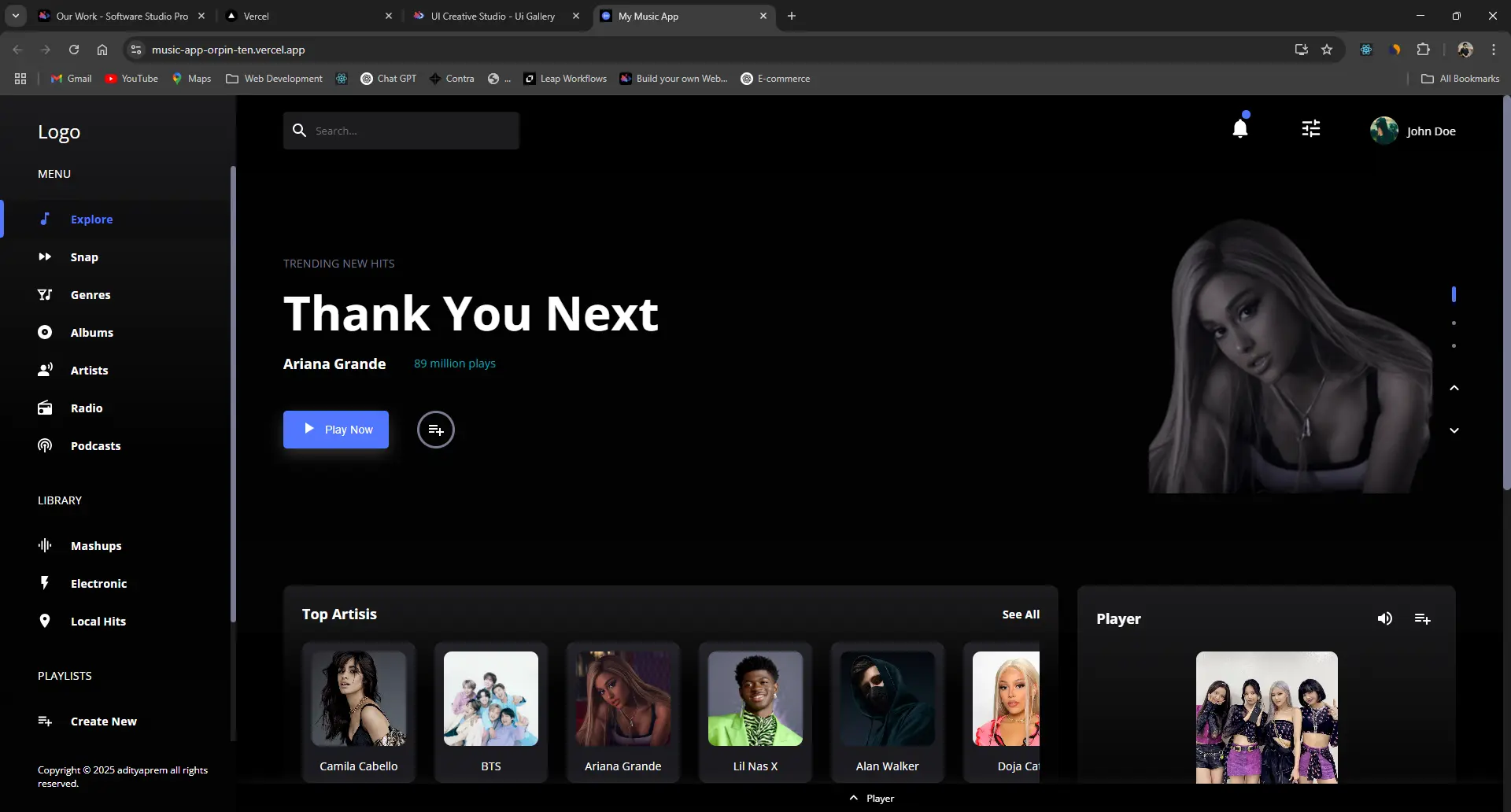Image resolution: width=1511 pixels, height=812 pixels.
Task: Switch to UI Creative Studio tab
Action: [496, 16]
